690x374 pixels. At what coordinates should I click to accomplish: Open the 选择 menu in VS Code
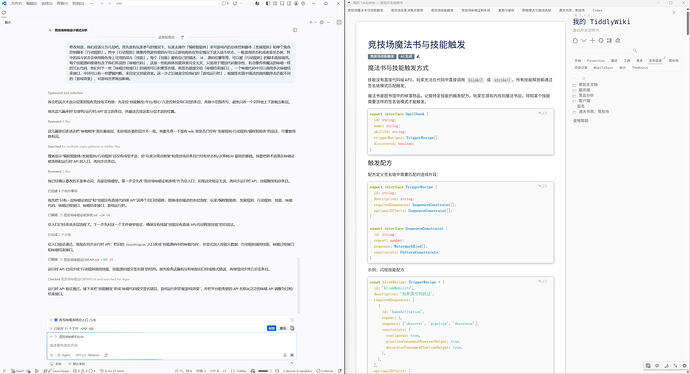(47, 4)
